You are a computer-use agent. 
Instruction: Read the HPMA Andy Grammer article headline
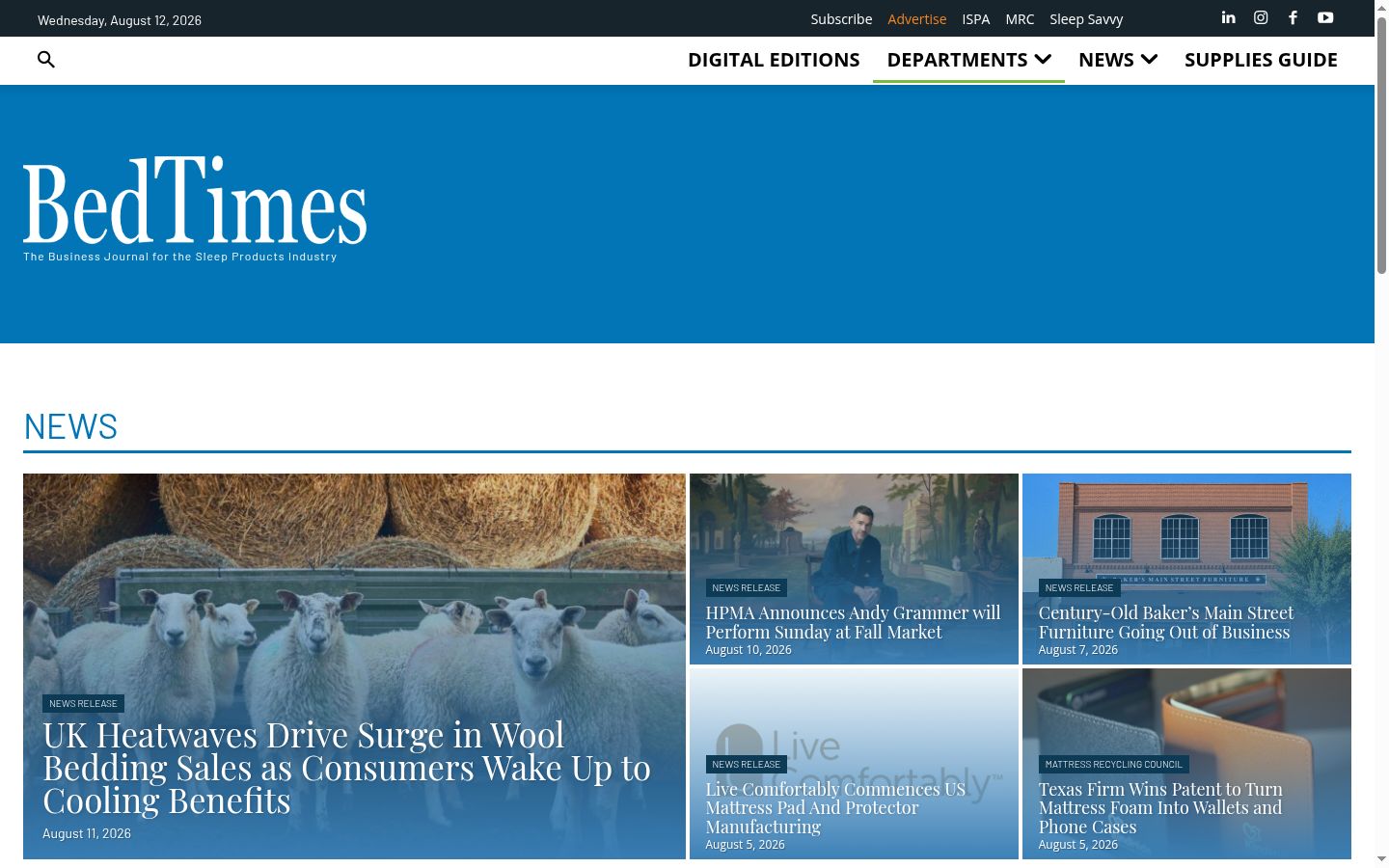click(853, 622)
